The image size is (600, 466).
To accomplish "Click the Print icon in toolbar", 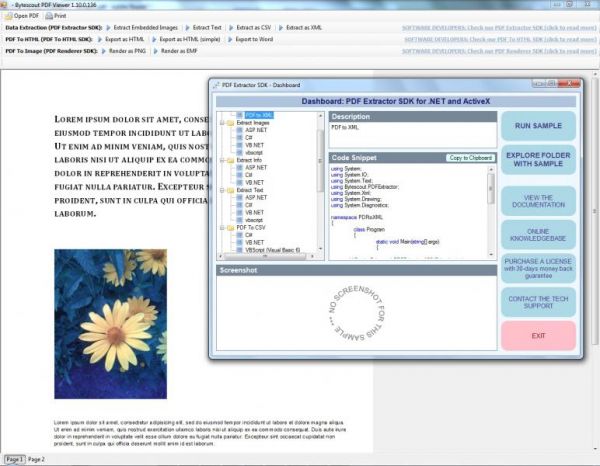I will (x=49, y=17).
